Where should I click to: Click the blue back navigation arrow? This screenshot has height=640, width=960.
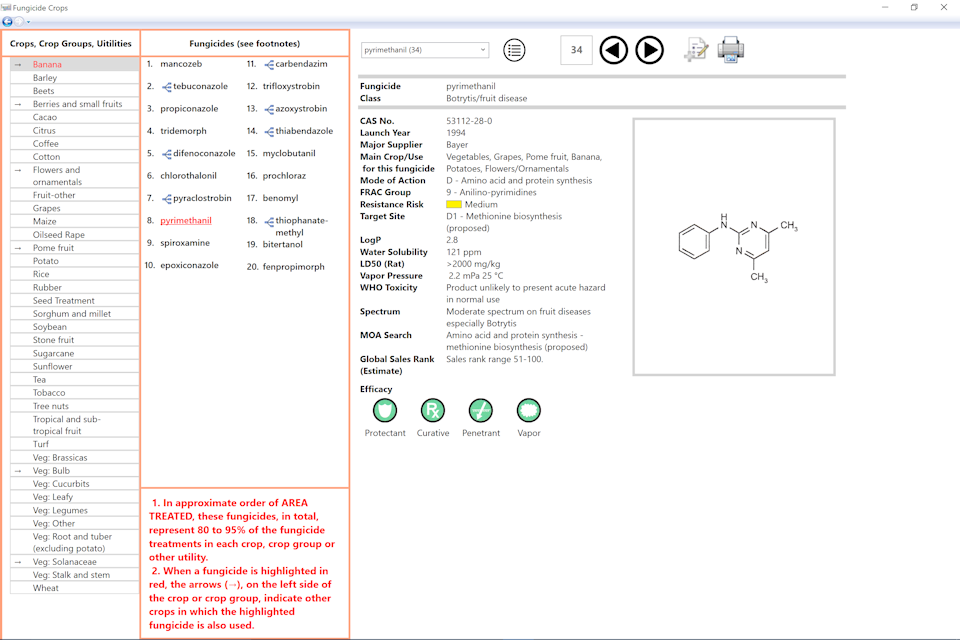coord(8,21)
